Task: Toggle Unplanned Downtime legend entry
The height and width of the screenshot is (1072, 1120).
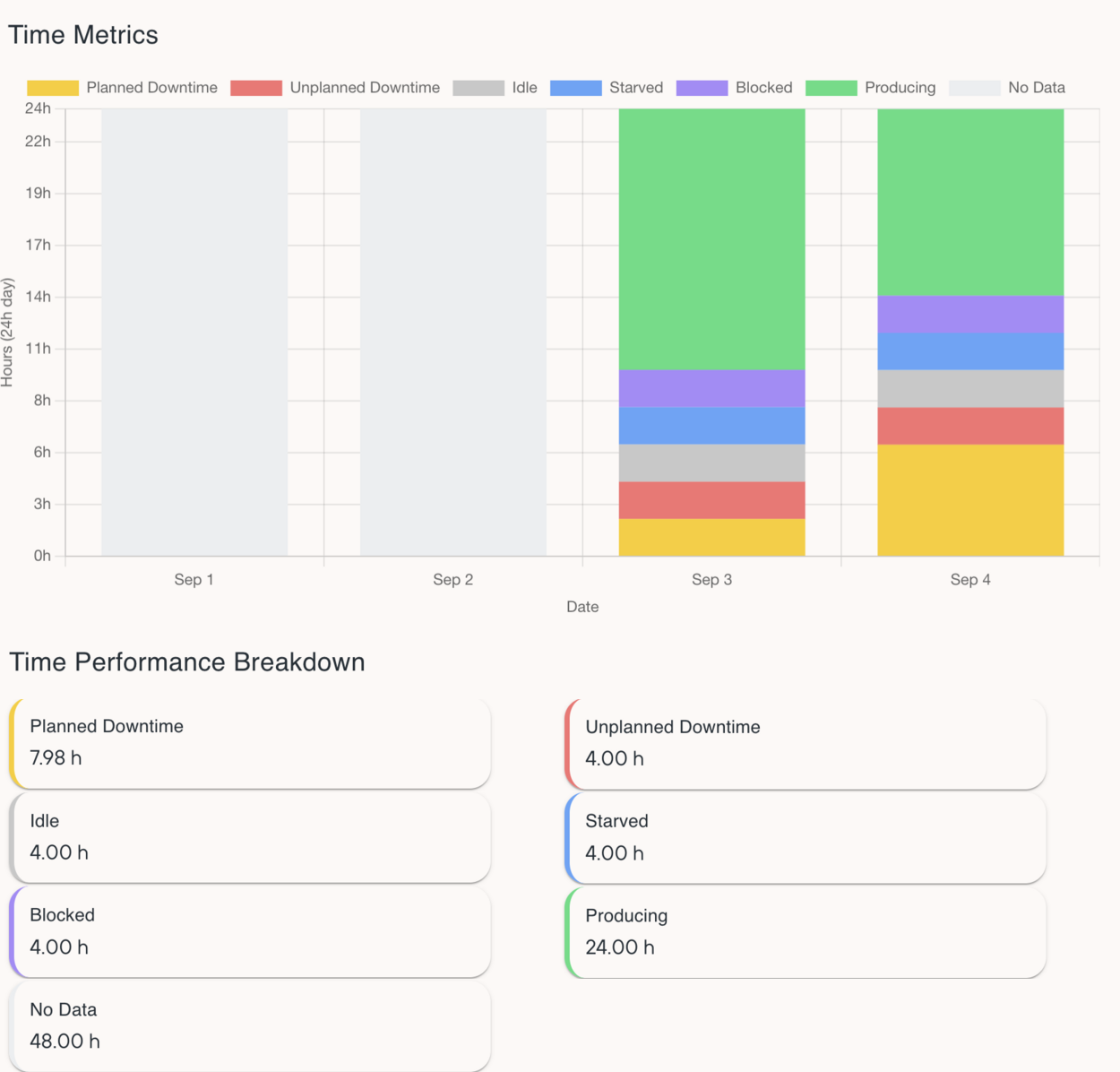Action: pyautogui.click(x=335, y=88)
